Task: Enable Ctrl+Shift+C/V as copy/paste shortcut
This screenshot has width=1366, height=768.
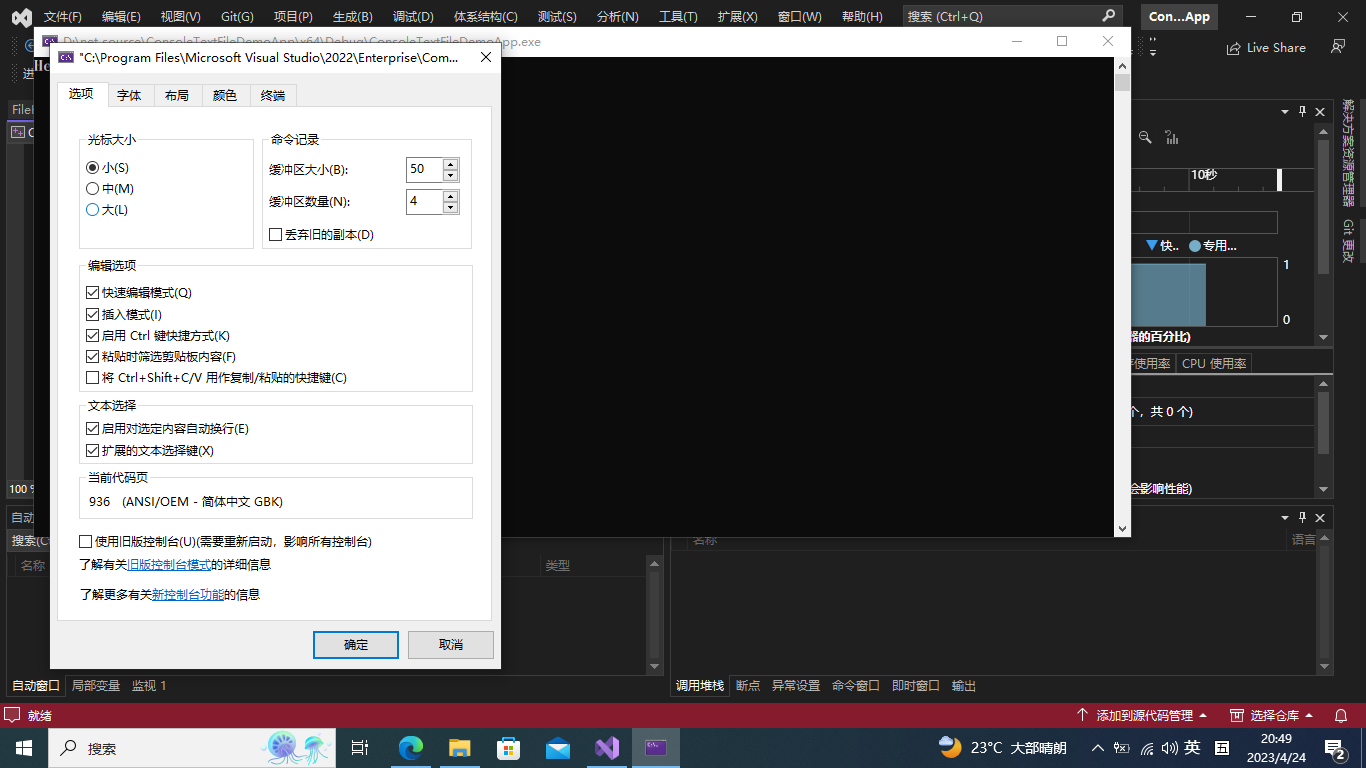Action: click(94, 378)
